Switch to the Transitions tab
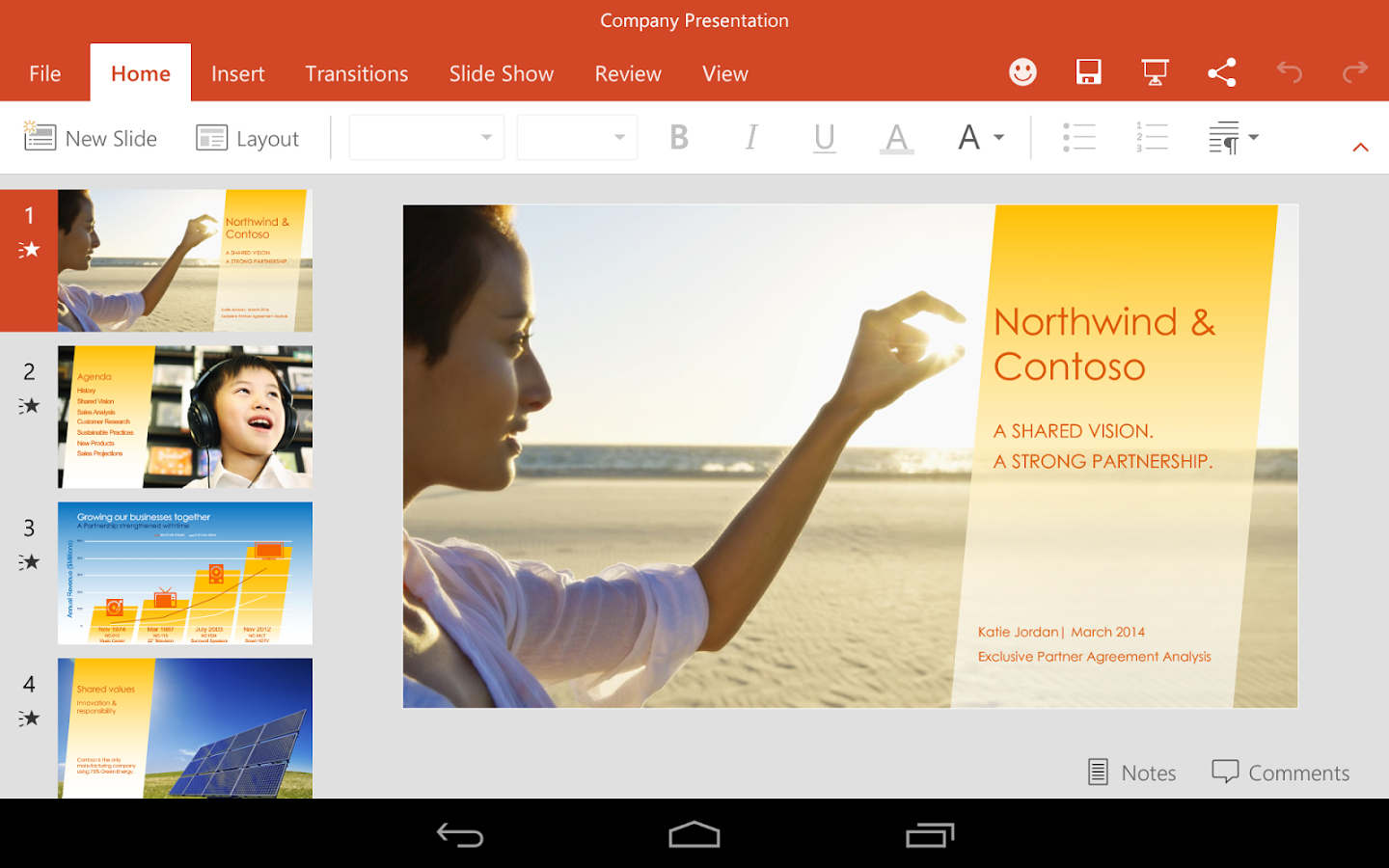Viewport: 1389px width, 868px height. click(x=356, y=73)
